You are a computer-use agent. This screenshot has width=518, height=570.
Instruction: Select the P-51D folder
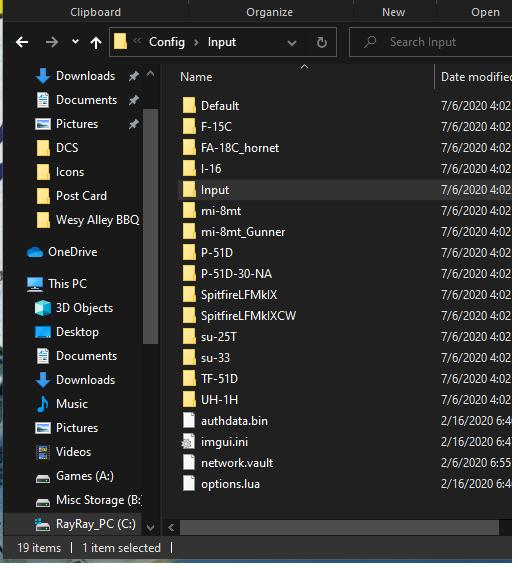click(208, 253)
